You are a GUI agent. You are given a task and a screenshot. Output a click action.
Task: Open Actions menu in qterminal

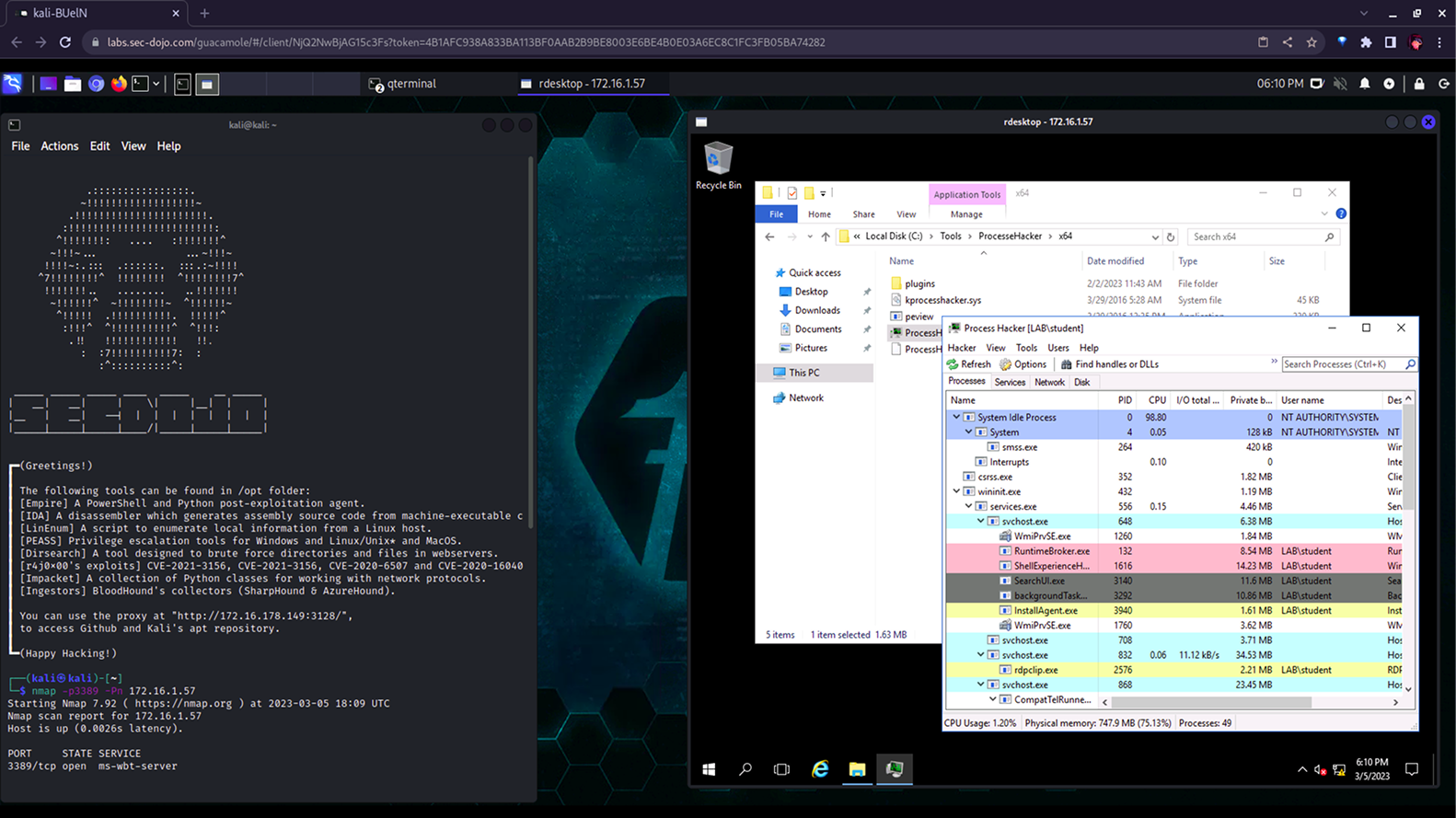(x=59, y=146)
